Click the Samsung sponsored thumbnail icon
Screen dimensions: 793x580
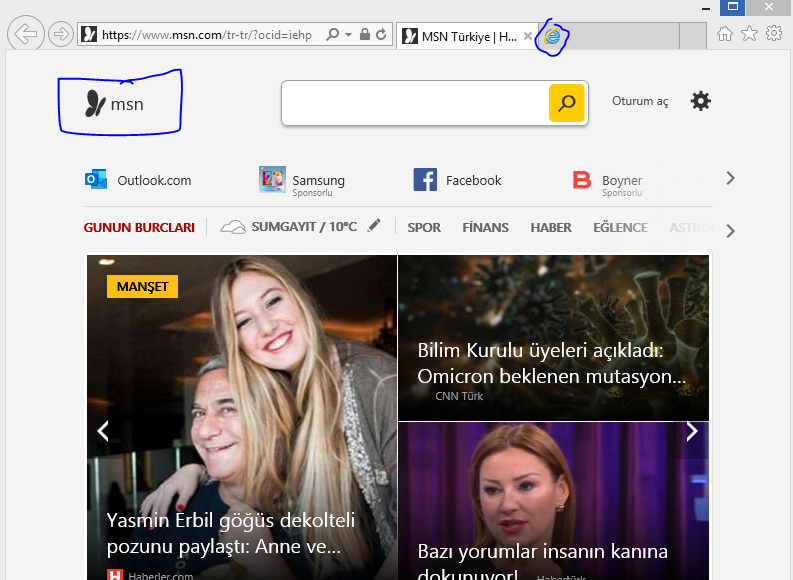(x=272, y=180)
